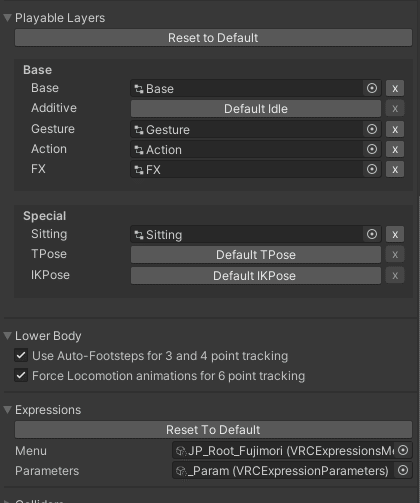Collapse the Lower Body section

(x=8, y=336)
